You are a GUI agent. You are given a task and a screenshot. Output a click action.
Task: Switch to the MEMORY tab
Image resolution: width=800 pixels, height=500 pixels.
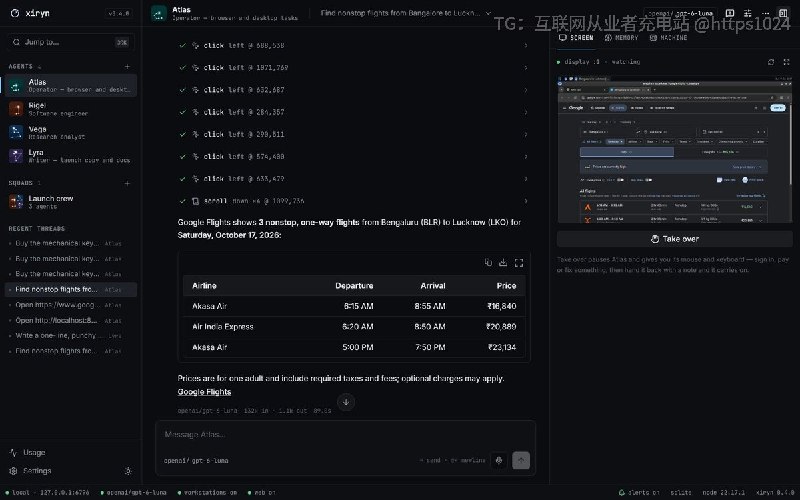(x=621, y=38)
